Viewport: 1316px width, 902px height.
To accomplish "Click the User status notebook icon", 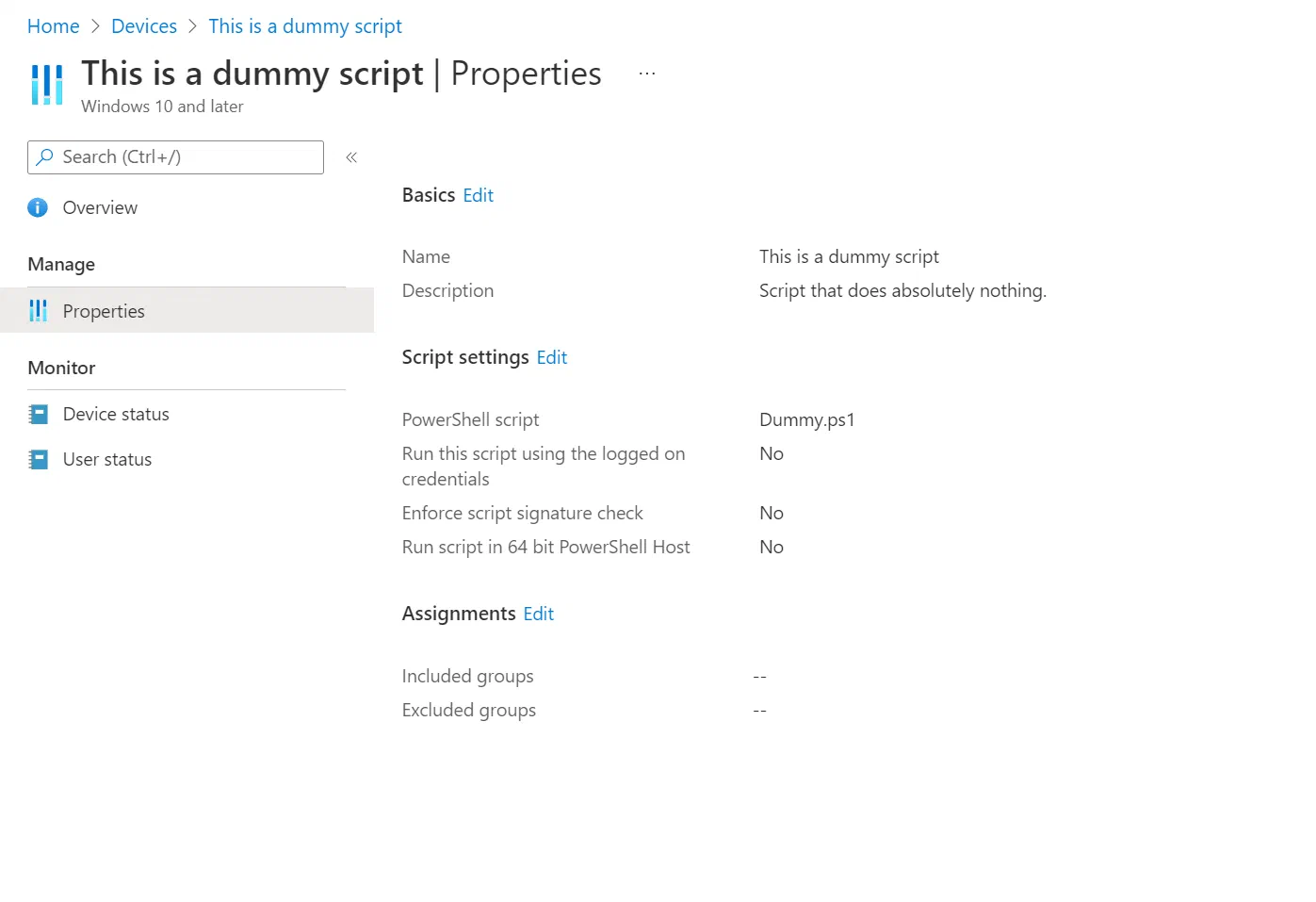I will coord(38,459).
